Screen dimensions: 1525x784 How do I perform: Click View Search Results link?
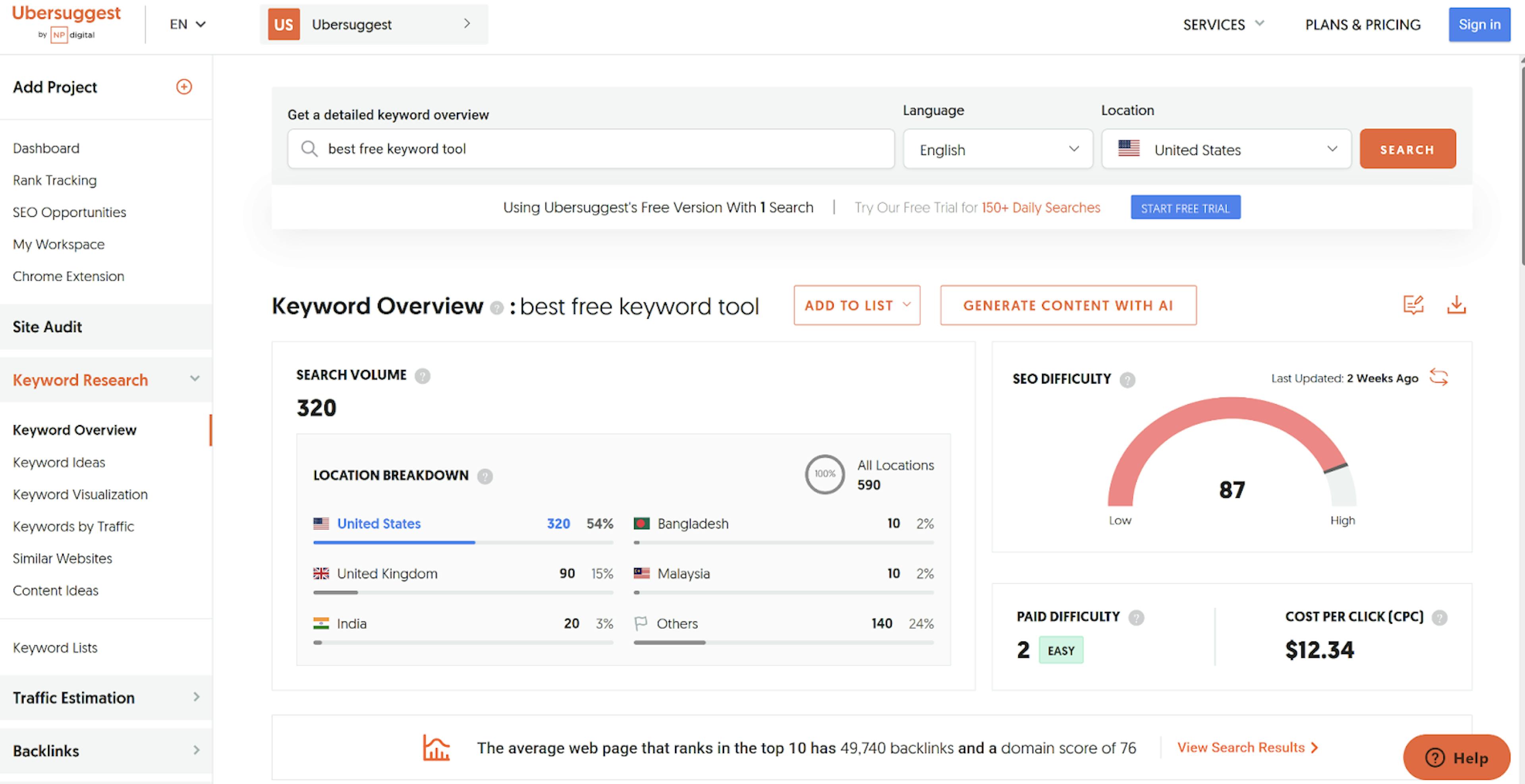(x=1247, y=747)
